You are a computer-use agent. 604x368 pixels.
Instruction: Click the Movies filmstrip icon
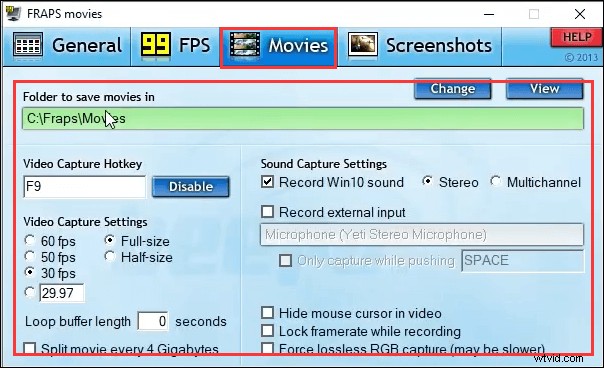[x=245, y=46]
